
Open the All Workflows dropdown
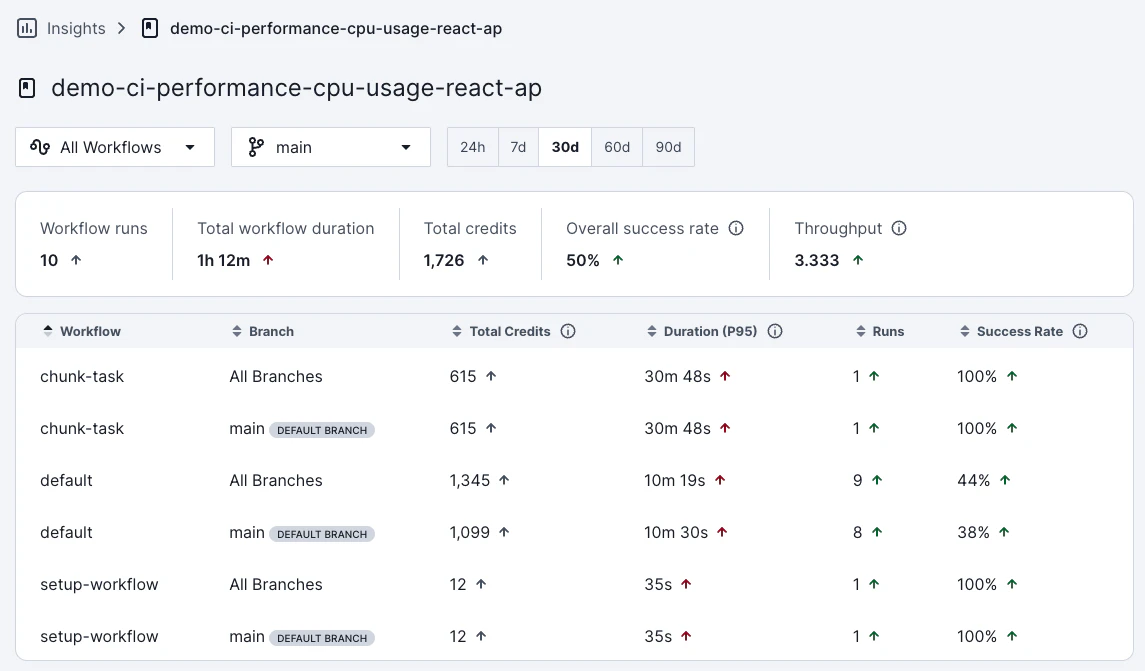click(x=115, y=147)
